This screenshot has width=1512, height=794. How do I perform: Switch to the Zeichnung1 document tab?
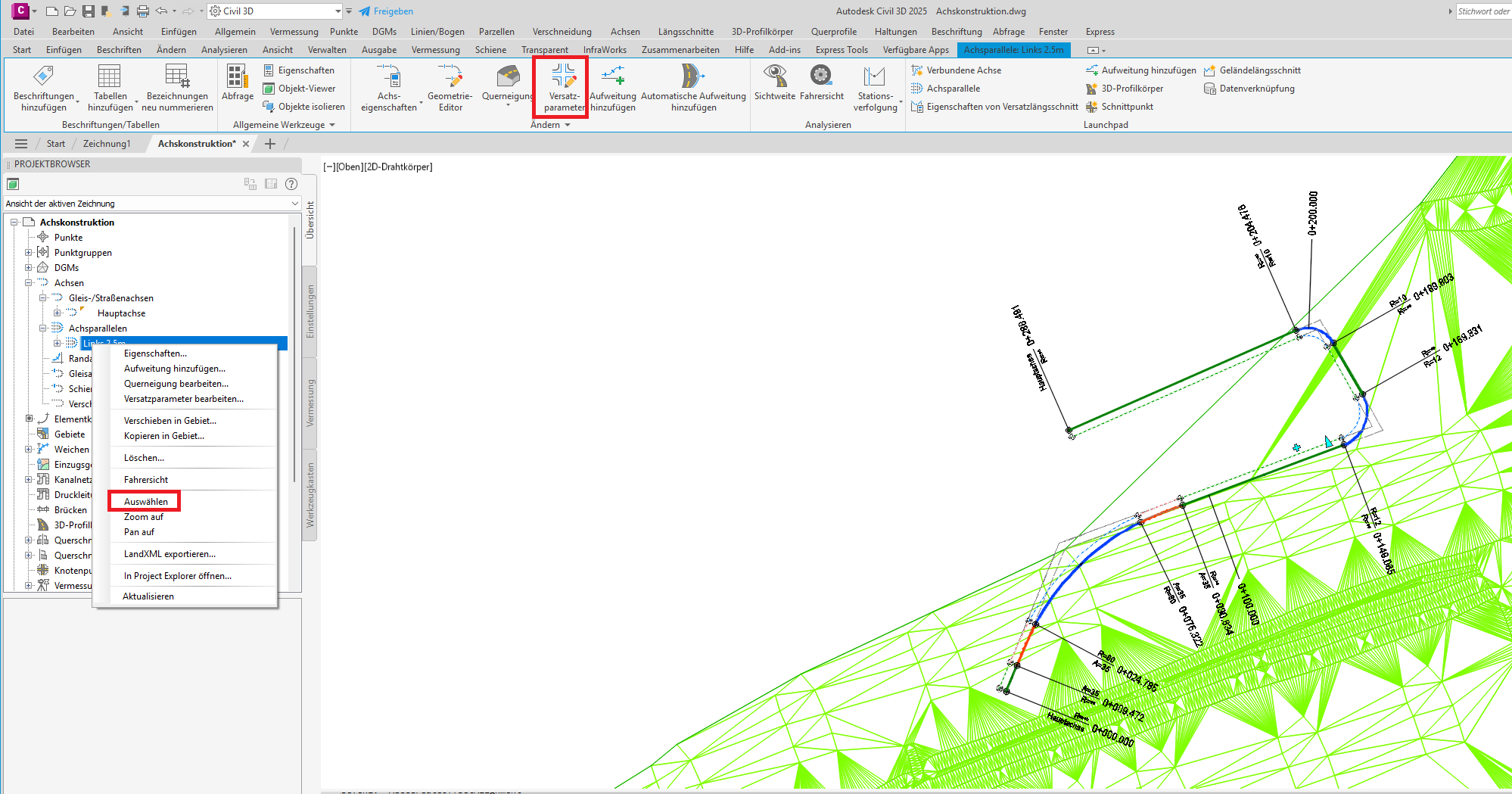(107, 144)
